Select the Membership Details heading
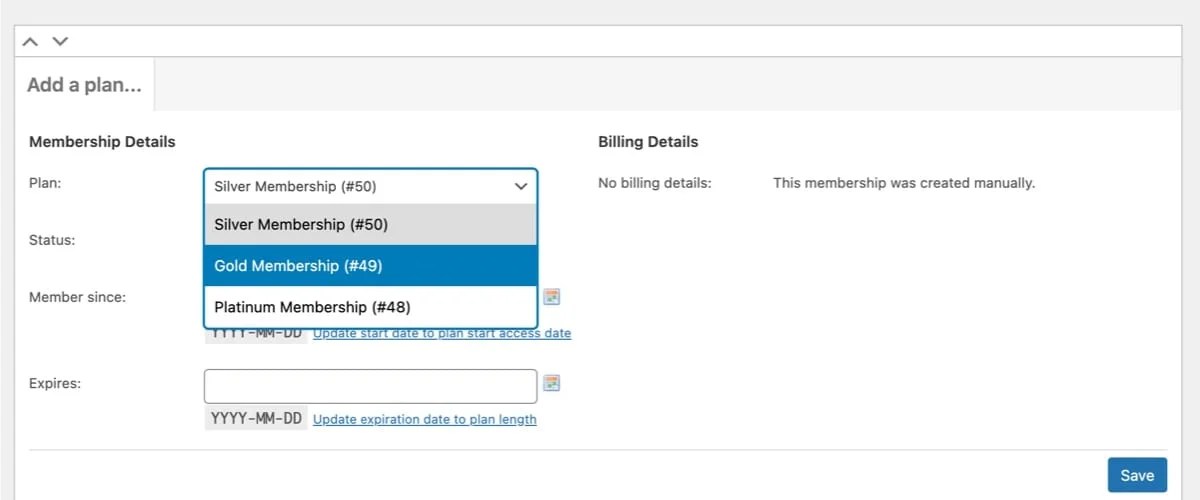1200x500 pixels. pyautogui.click(x=102, y=142)
